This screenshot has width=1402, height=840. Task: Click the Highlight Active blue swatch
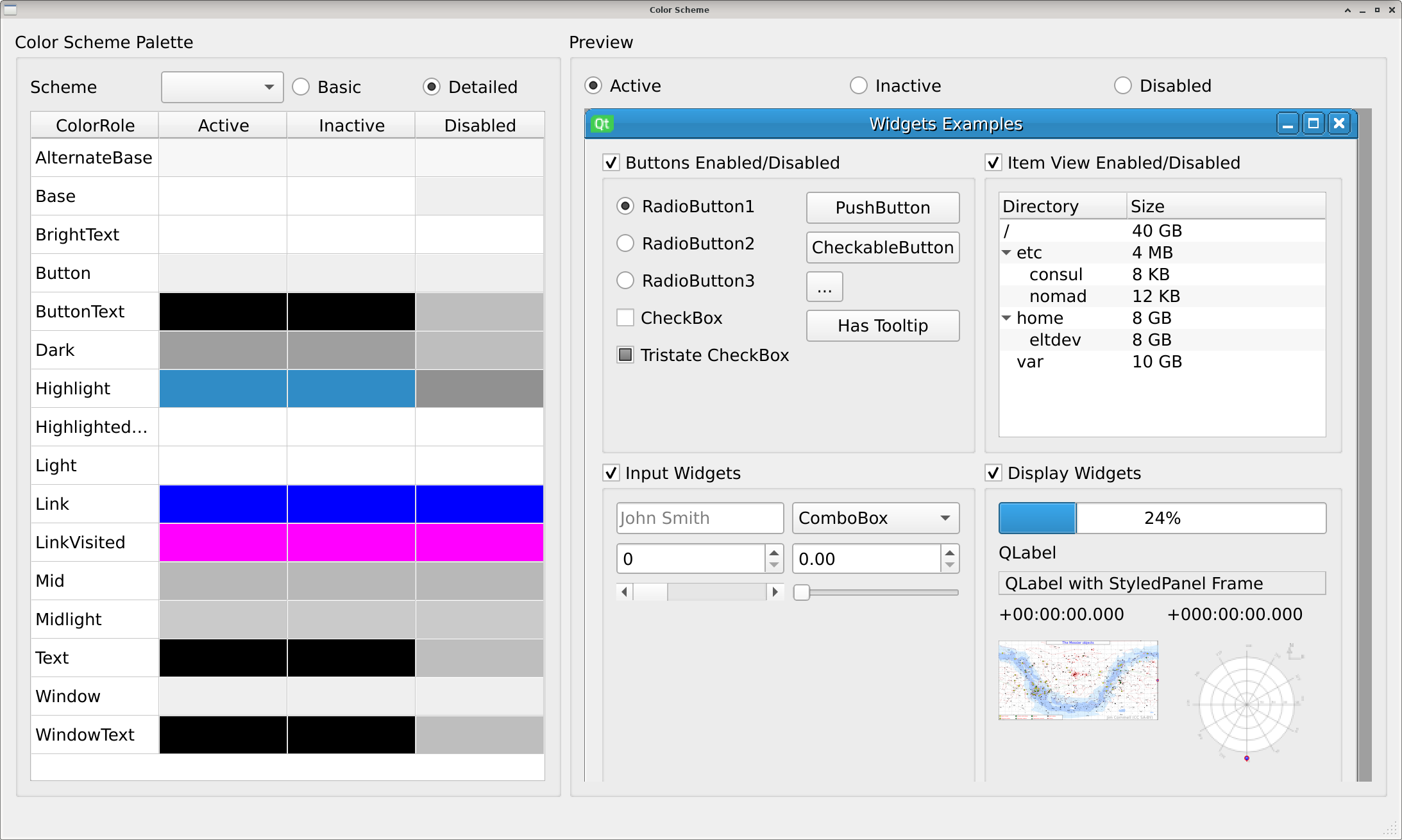point(223,388)
